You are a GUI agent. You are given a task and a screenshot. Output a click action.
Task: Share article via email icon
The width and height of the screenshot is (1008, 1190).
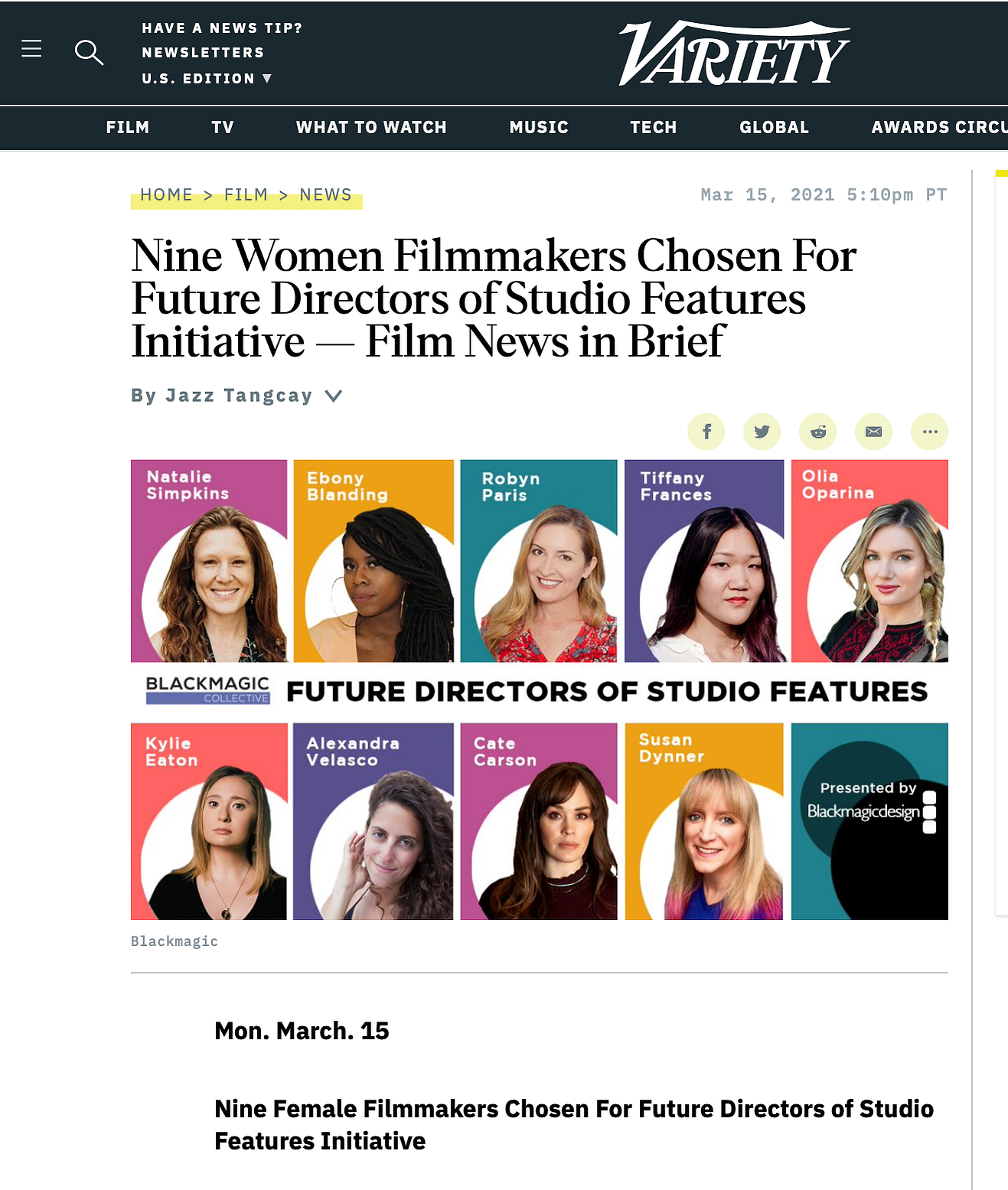[873, 432]
